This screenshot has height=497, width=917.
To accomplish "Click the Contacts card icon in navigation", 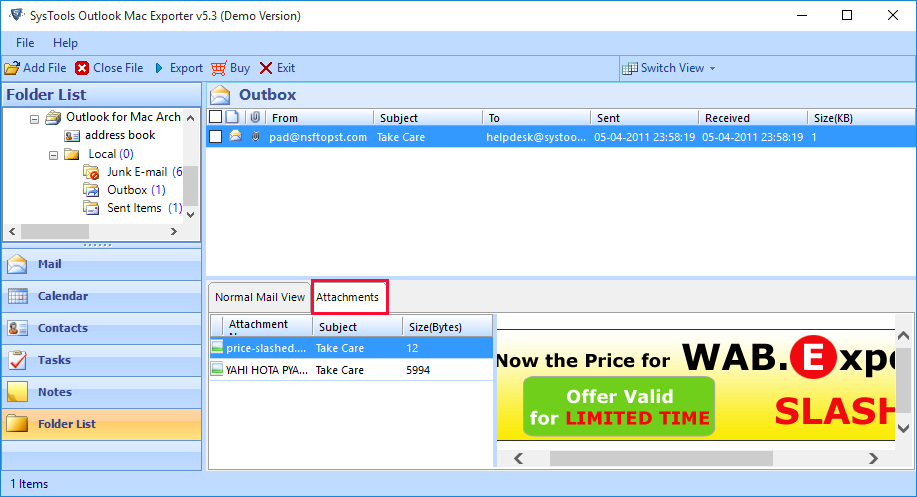I will pyautogui.click(x=18, y=329).
